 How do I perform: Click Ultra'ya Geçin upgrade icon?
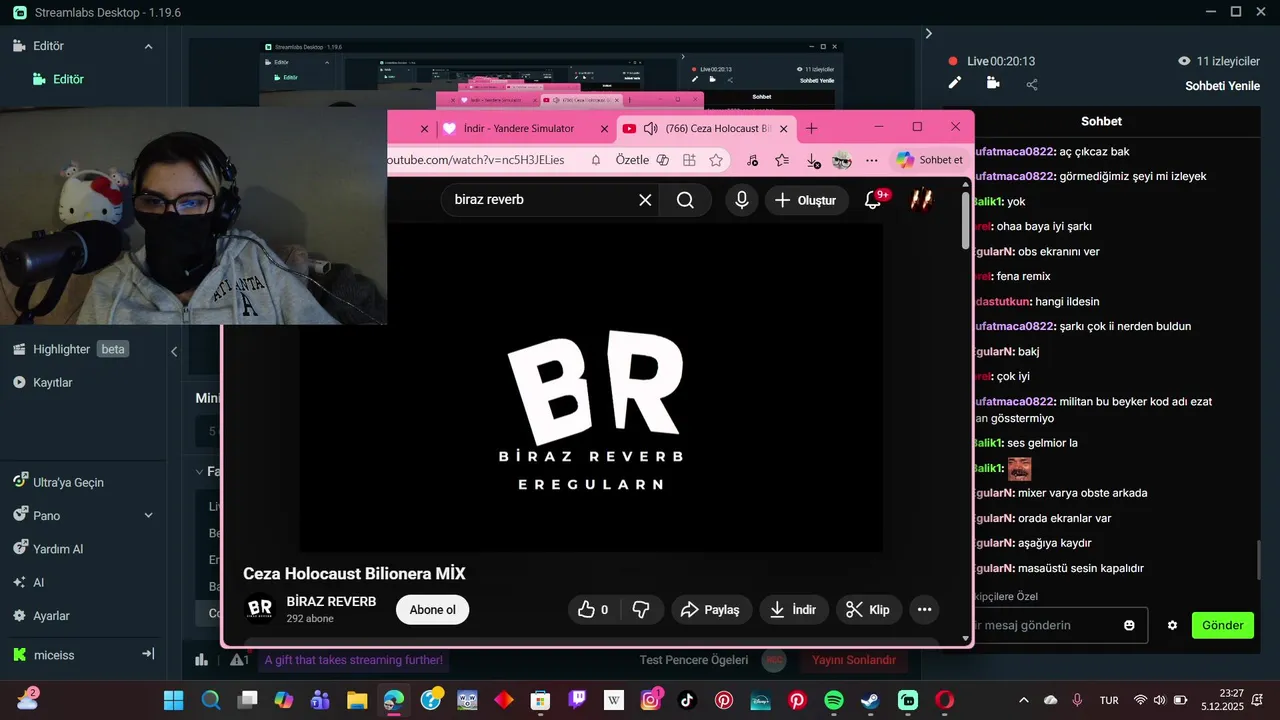click(20, 482)
